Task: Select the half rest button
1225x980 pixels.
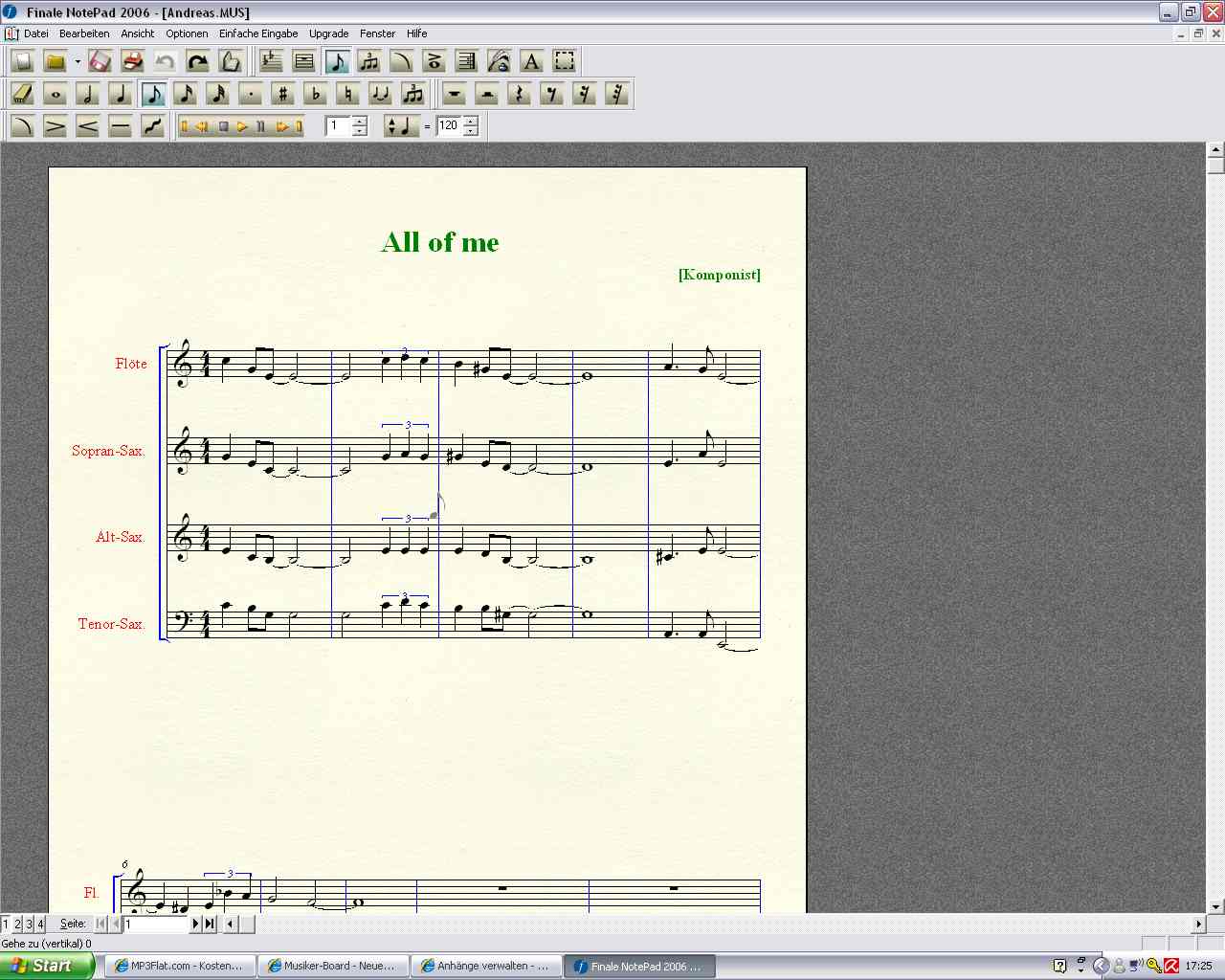Action: coord(487,94)
